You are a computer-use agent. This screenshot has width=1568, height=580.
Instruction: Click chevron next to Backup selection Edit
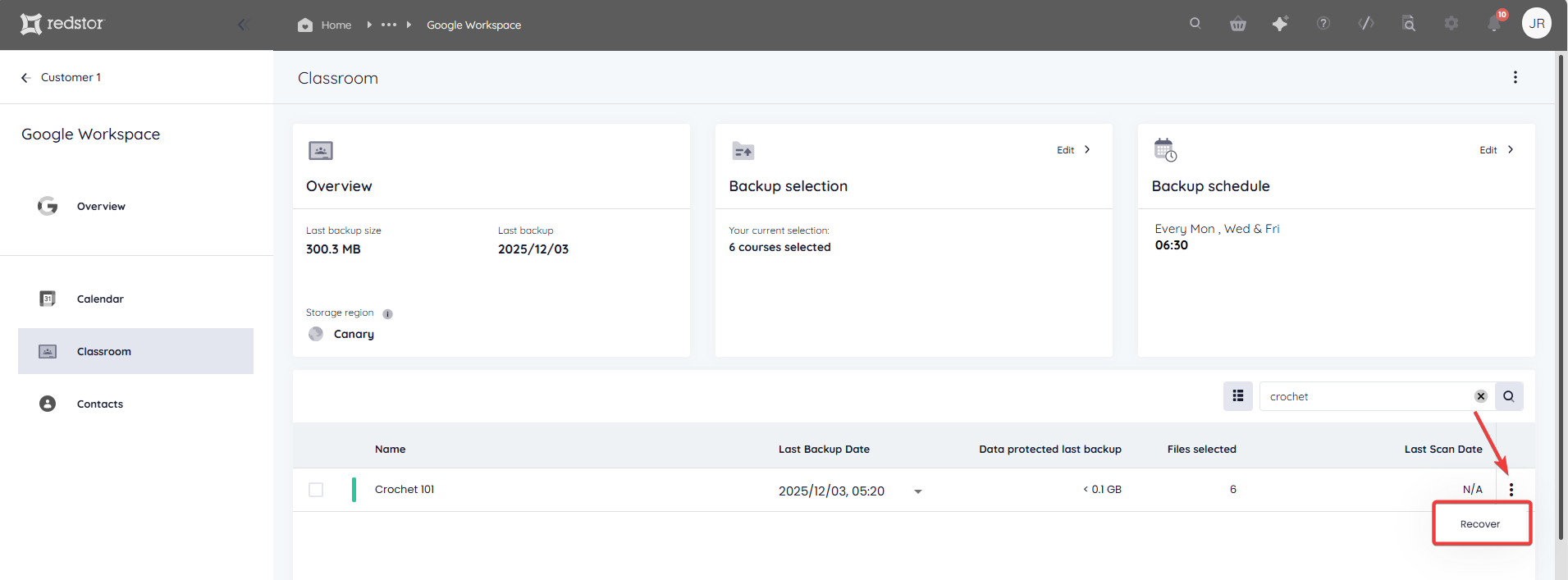click(x=1087, y=149)
